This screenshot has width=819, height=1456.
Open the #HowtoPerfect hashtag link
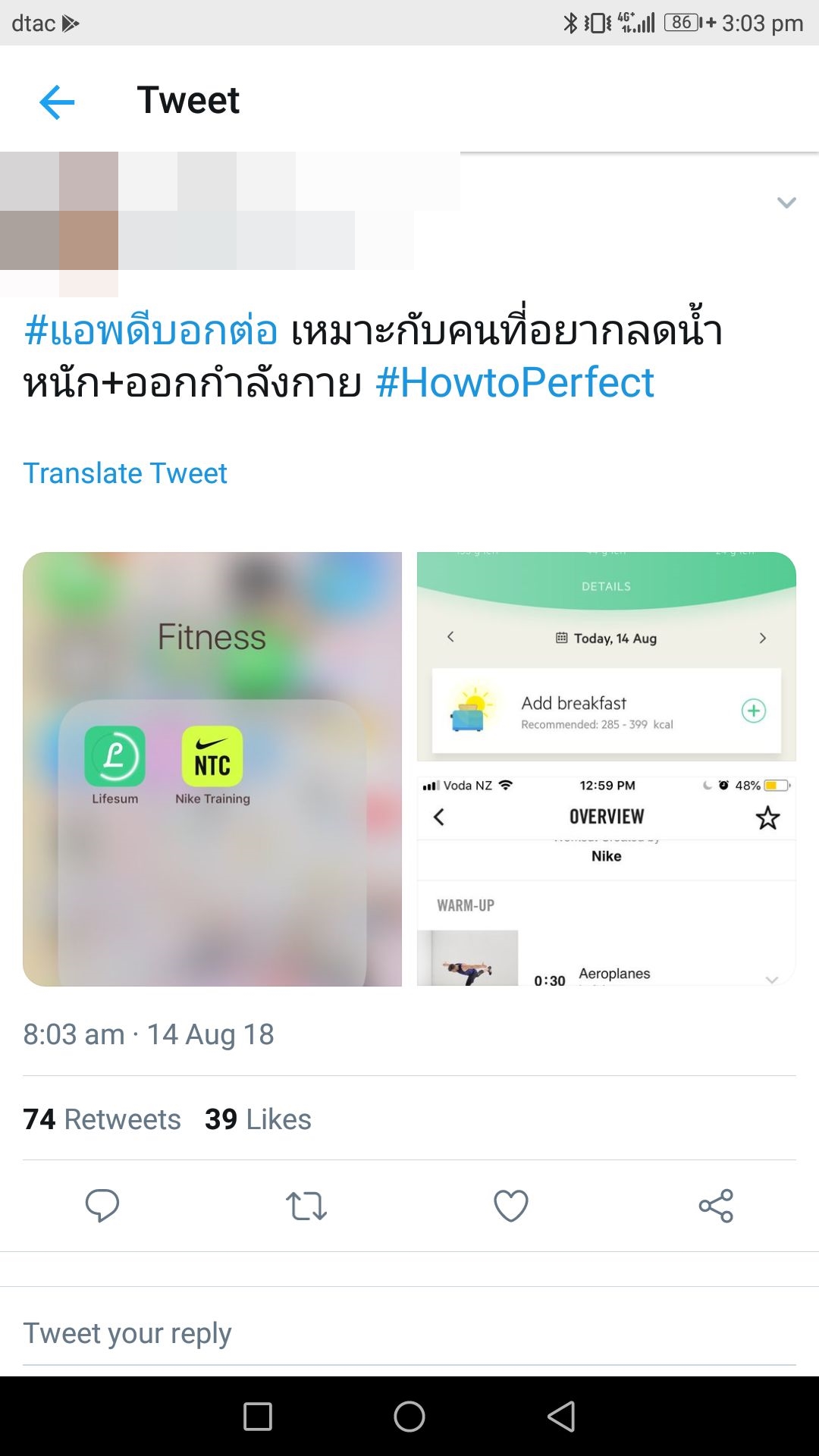coord(515,382)
